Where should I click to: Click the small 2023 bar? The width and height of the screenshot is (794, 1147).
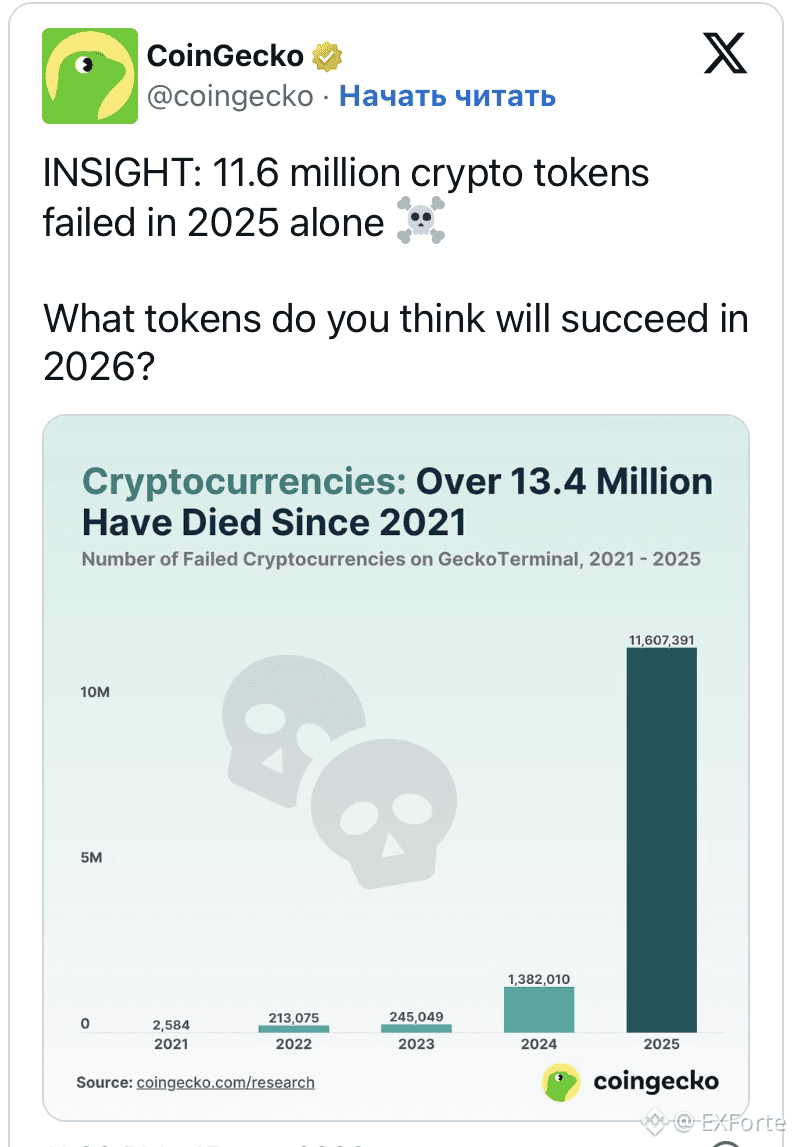click(416, 1027)
